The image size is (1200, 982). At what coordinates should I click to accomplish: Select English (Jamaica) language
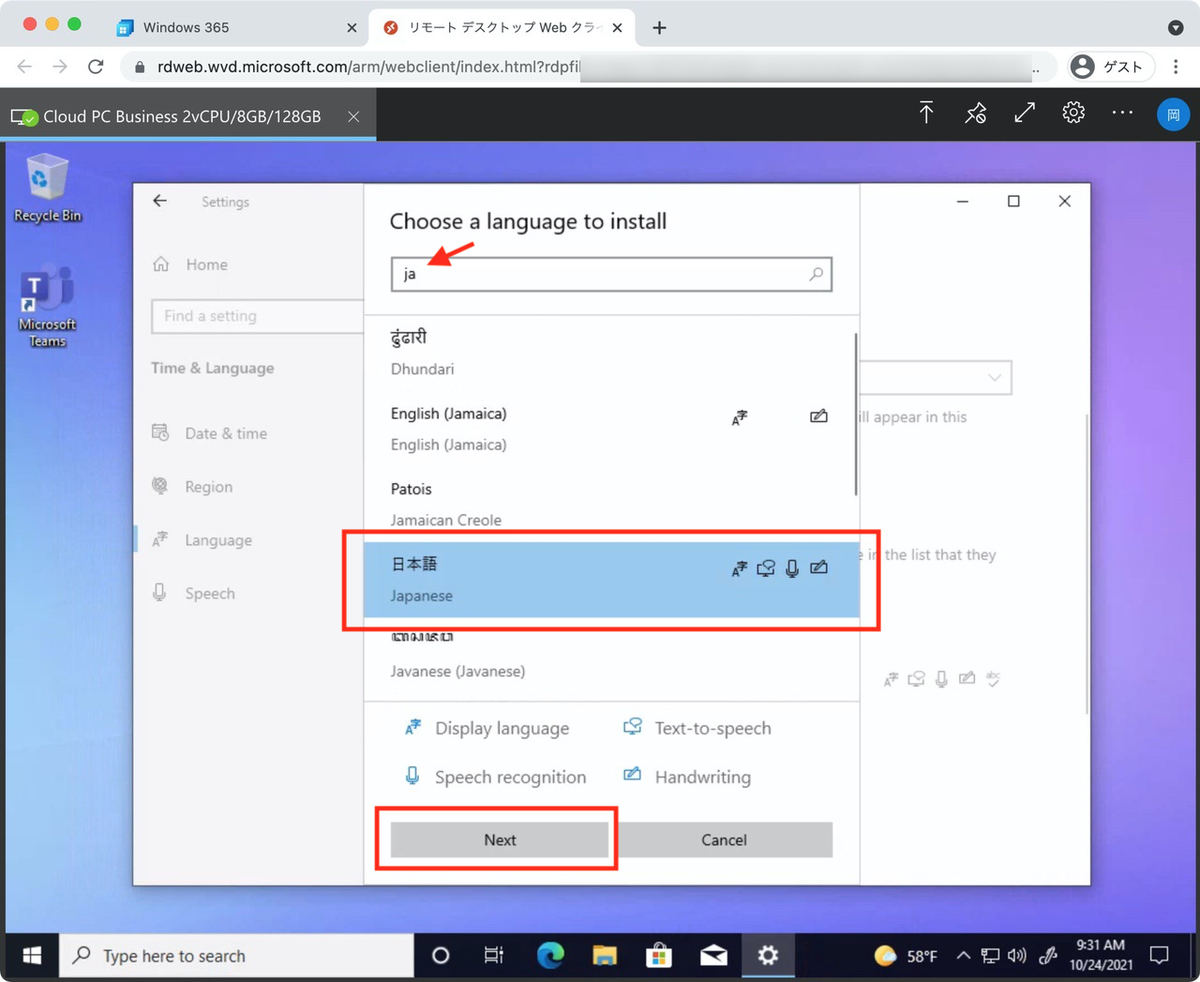pos(611,428)
